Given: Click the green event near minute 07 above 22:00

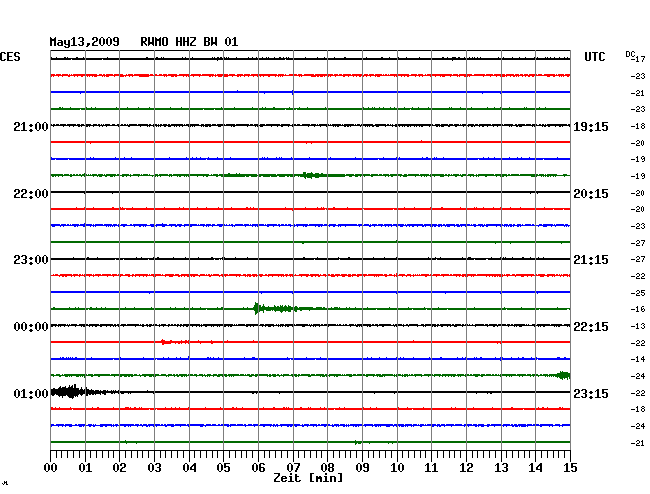Looking at the screenshot, I should 313,175.
